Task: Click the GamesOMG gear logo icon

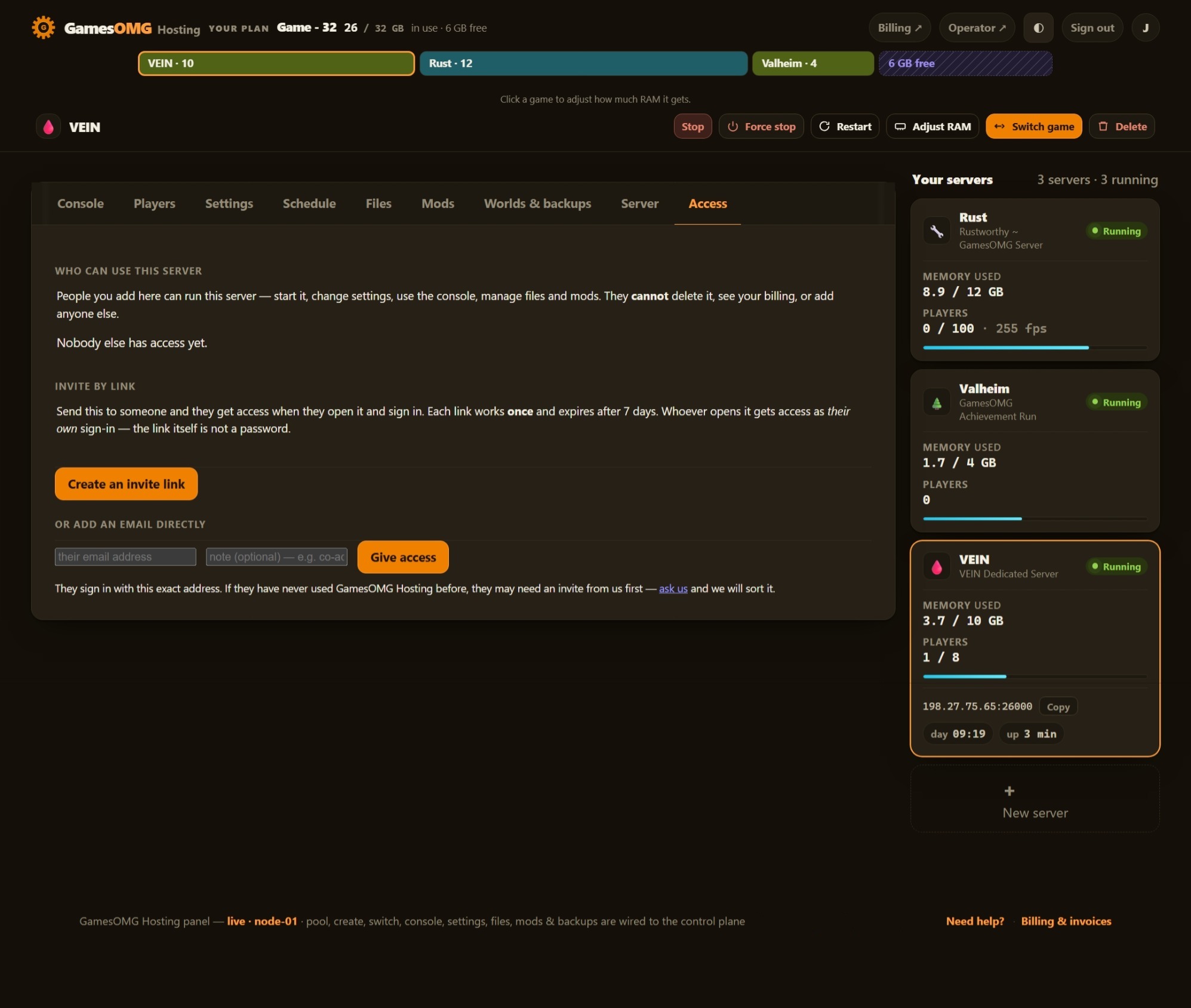Action: click(x=43, y=27)
